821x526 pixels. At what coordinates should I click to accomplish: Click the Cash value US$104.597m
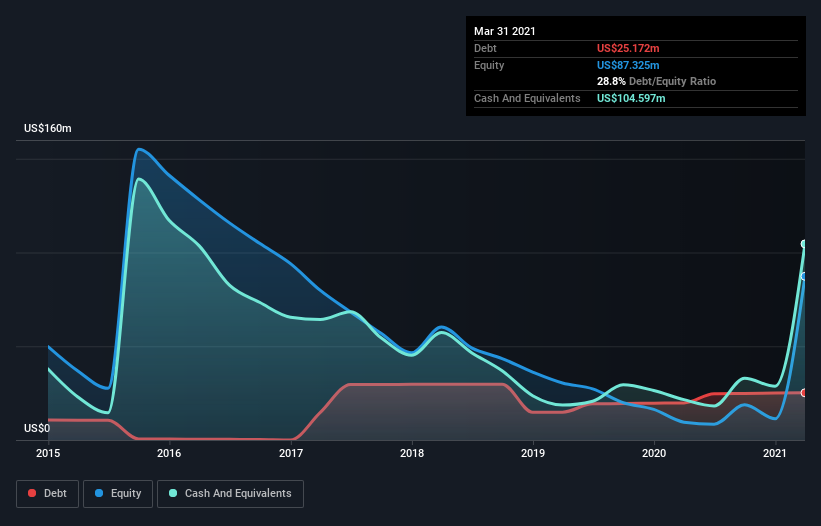pos(631,98)
